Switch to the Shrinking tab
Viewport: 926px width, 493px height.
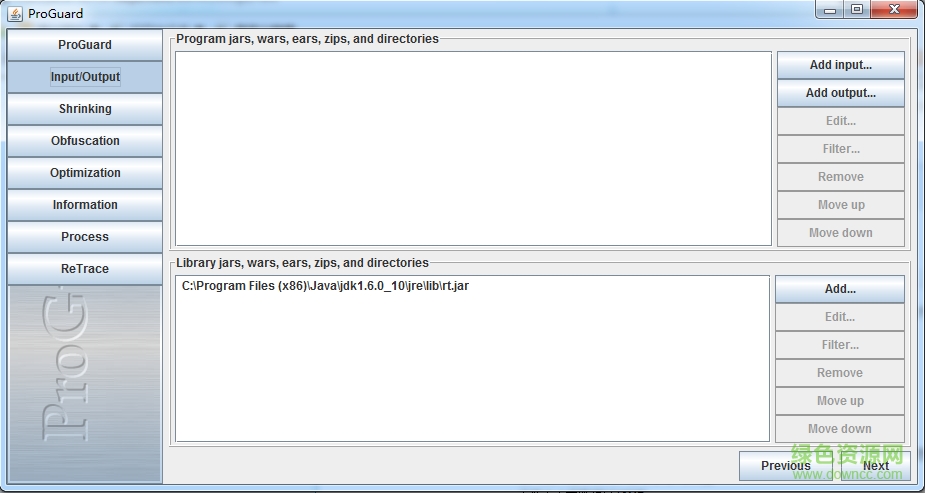(84, 109)
